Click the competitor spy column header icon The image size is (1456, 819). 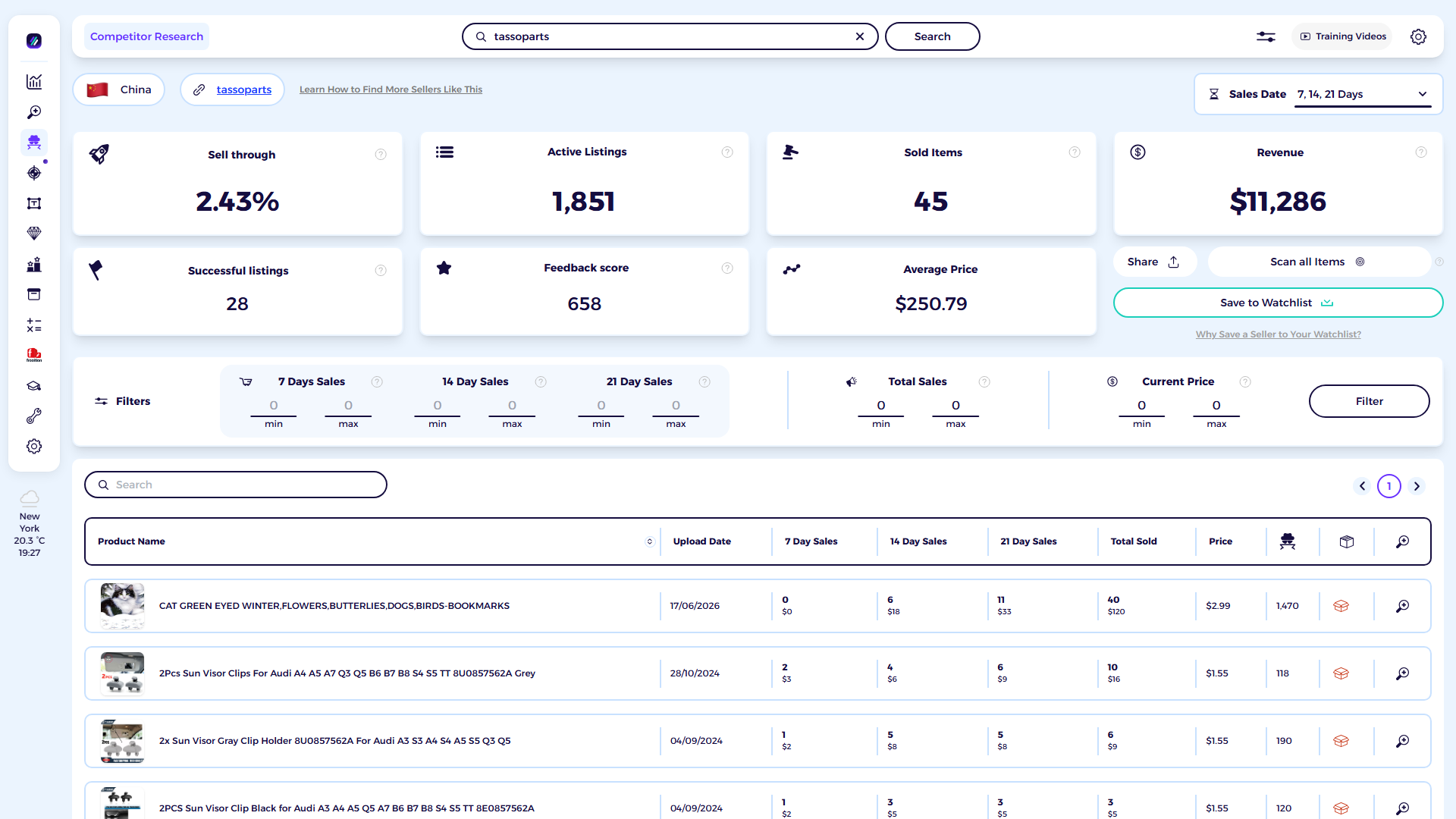click(1288, 541)
